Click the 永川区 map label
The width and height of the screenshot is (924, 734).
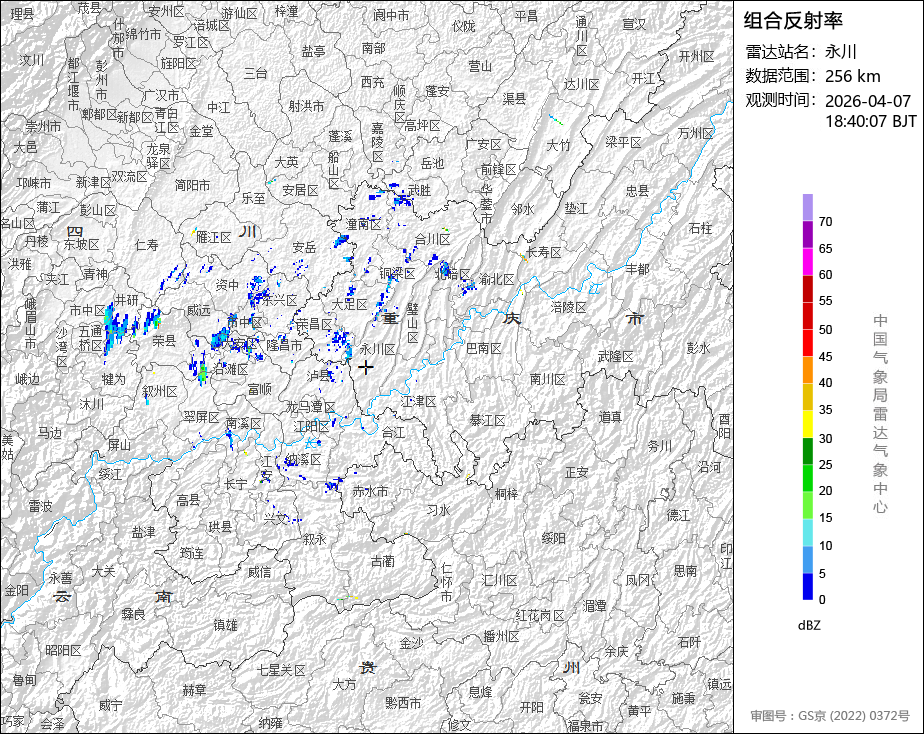[378, 349]
